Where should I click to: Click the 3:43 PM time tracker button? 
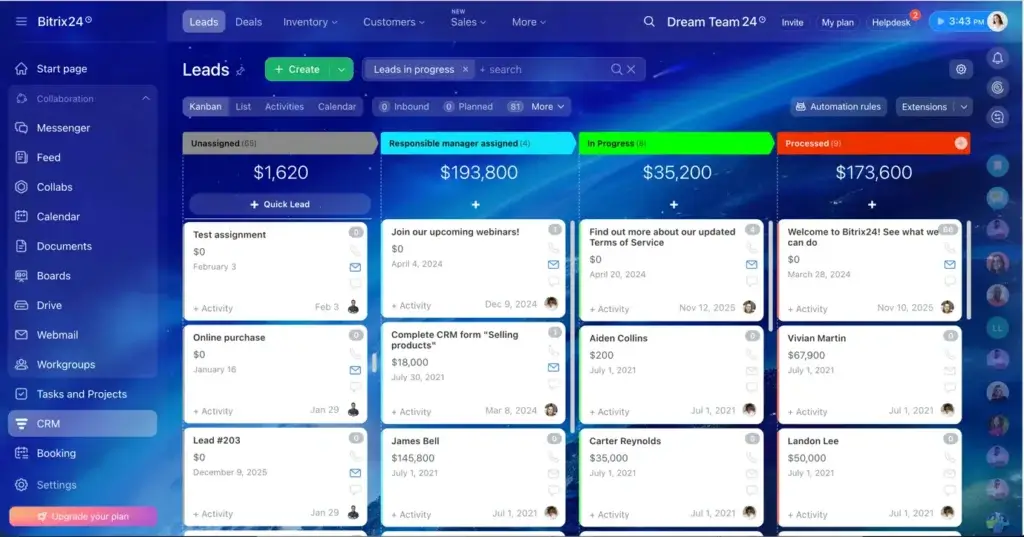click(x=959, y=22)
